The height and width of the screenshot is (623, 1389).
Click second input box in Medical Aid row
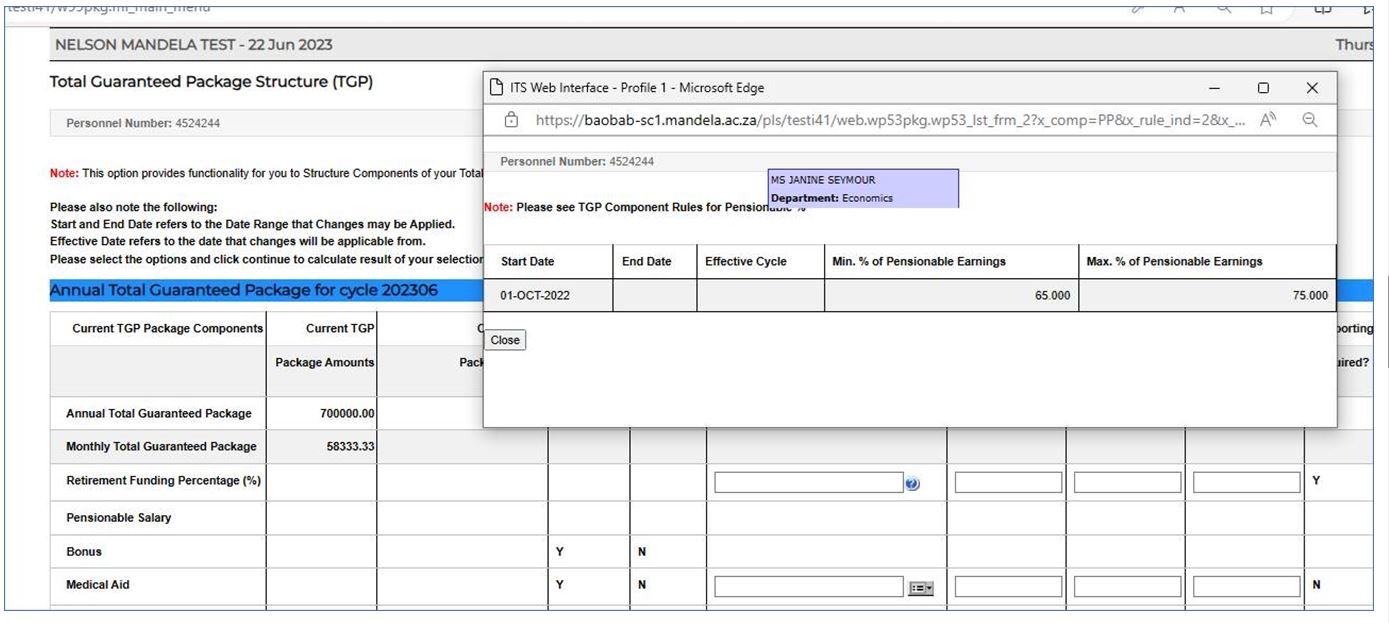click(1008, 587)
